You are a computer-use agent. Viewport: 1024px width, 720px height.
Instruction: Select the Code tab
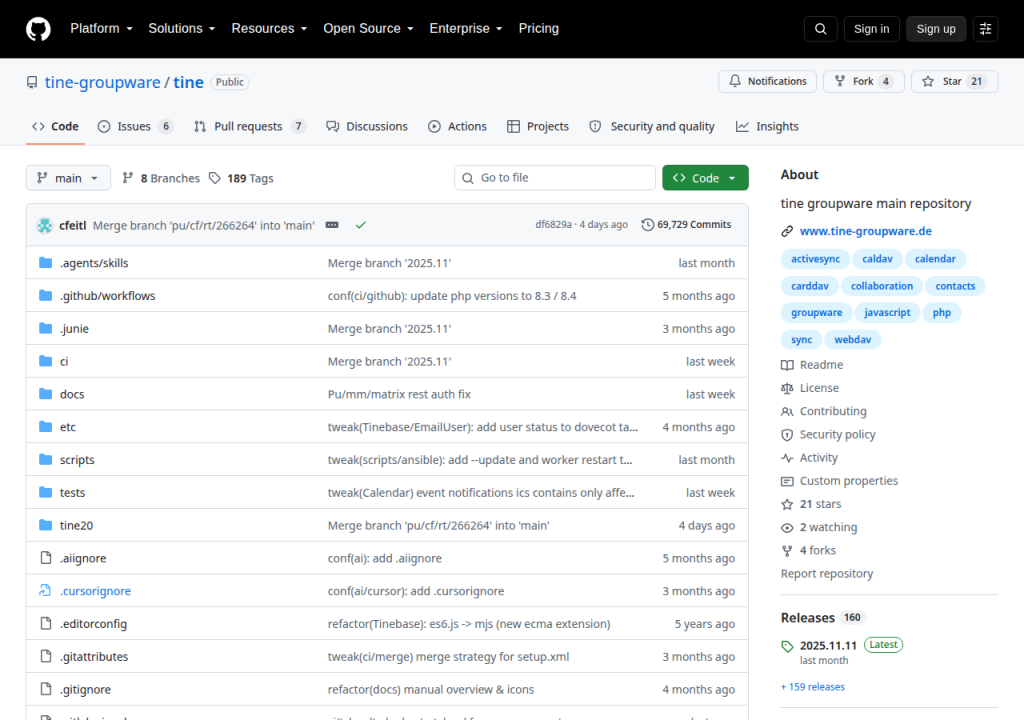pos(56,126)
